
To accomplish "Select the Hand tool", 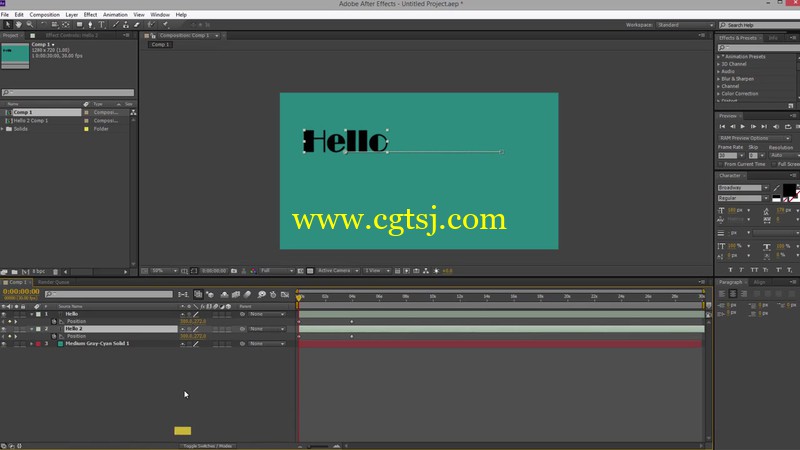I will click(18, 24).
